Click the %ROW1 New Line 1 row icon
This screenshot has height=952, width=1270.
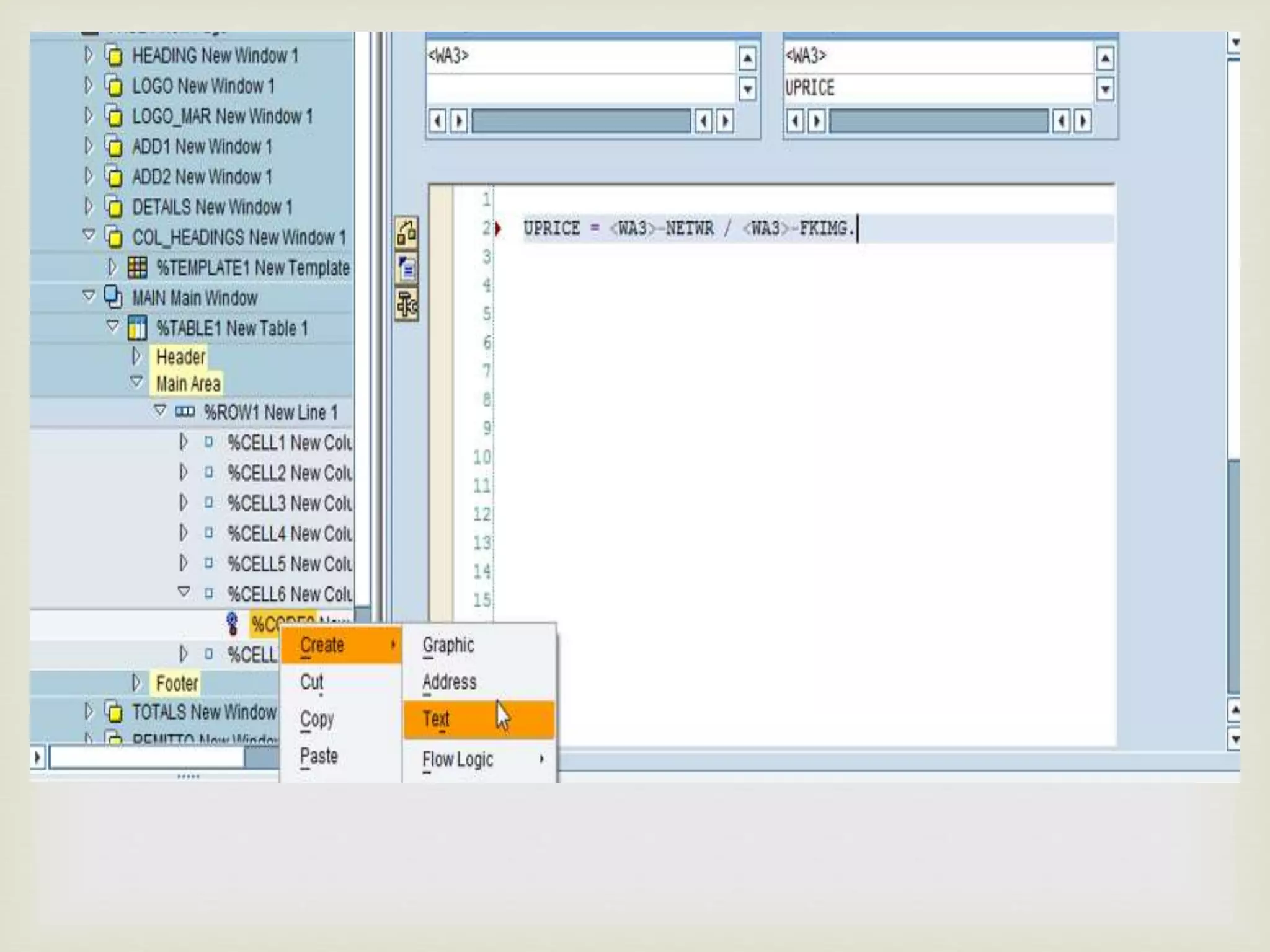(x=185, y=412)
